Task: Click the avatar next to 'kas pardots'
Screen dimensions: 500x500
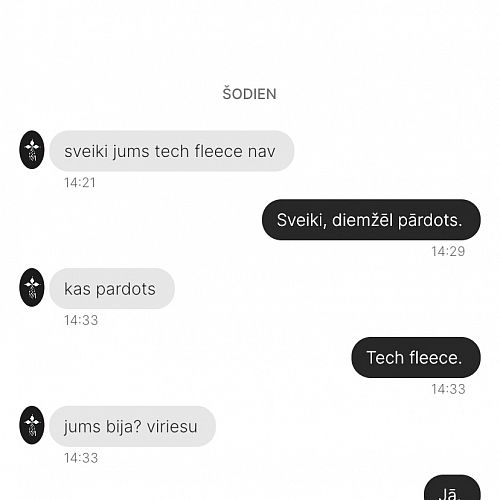Action: 32,287
